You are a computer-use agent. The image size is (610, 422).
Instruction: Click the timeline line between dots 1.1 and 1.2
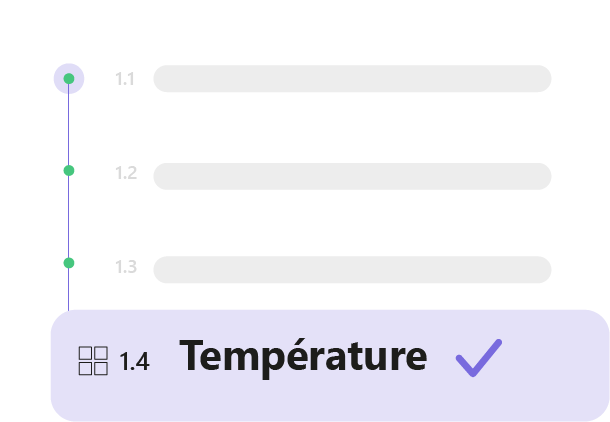(68, 125)
